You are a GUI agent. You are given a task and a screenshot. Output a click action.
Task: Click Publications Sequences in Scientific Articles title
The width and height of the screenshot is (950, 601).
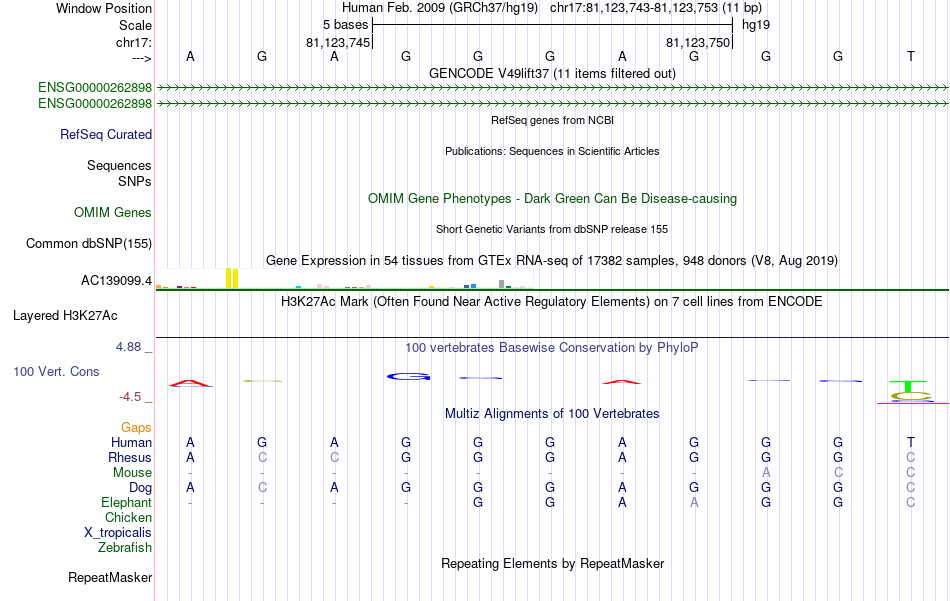[x=552, y=151]
